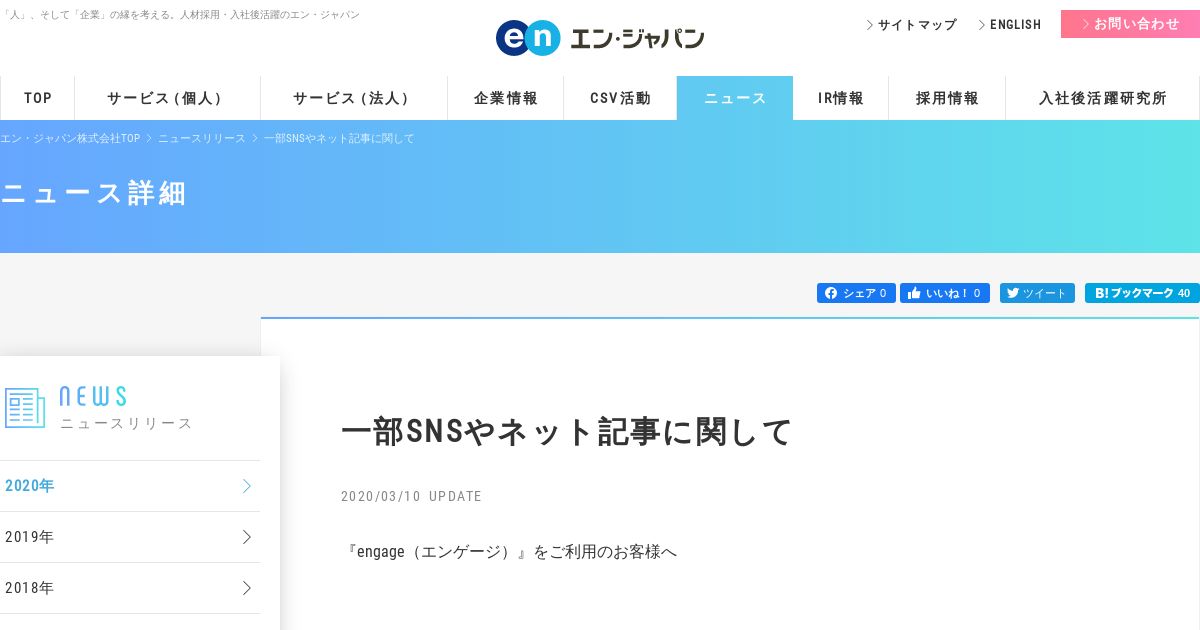This screenshot has width=1200, height=630.
Task: Open 入社後活躍研究所 navigation tab
Action: pos(1102,98)
